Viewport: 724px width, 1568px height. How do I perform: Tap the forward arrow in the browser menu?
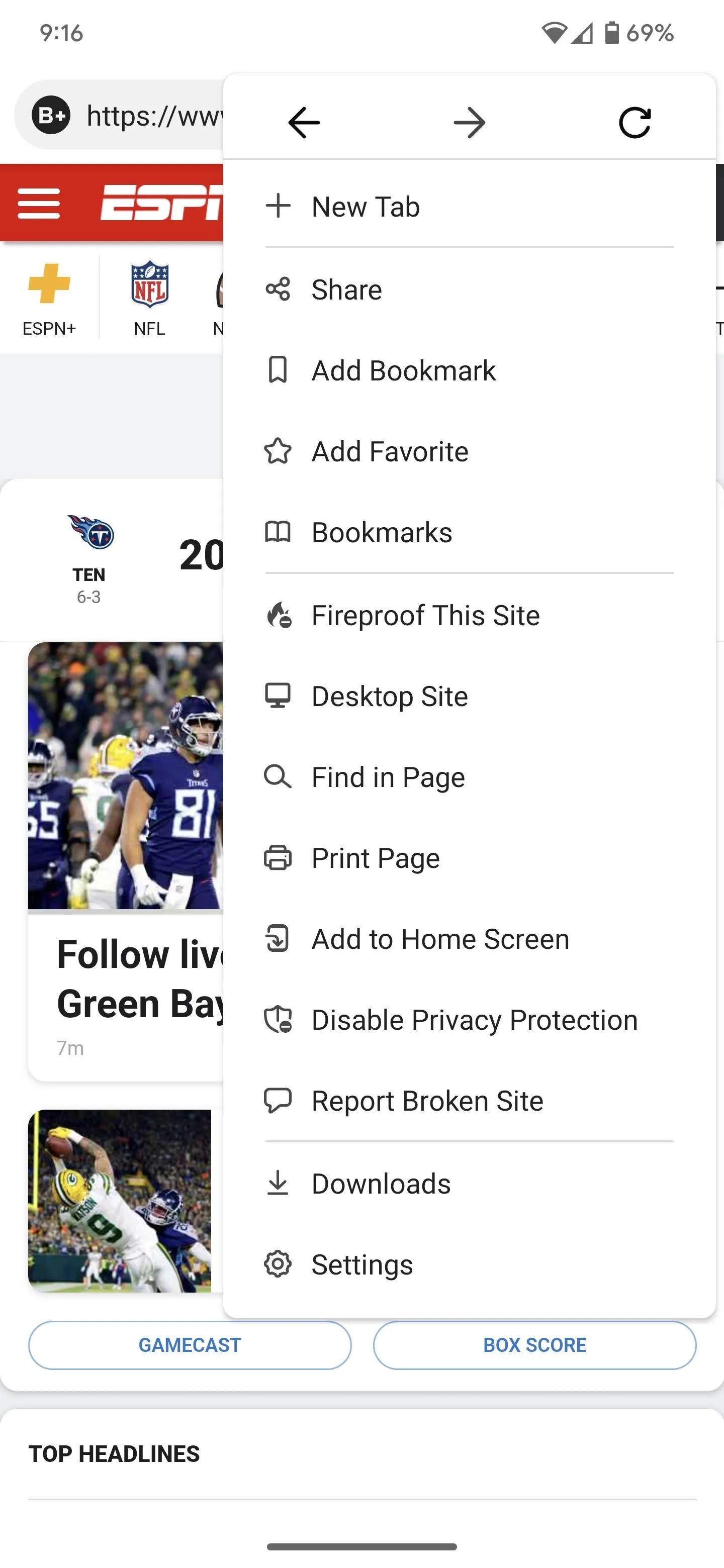[470, 123]
